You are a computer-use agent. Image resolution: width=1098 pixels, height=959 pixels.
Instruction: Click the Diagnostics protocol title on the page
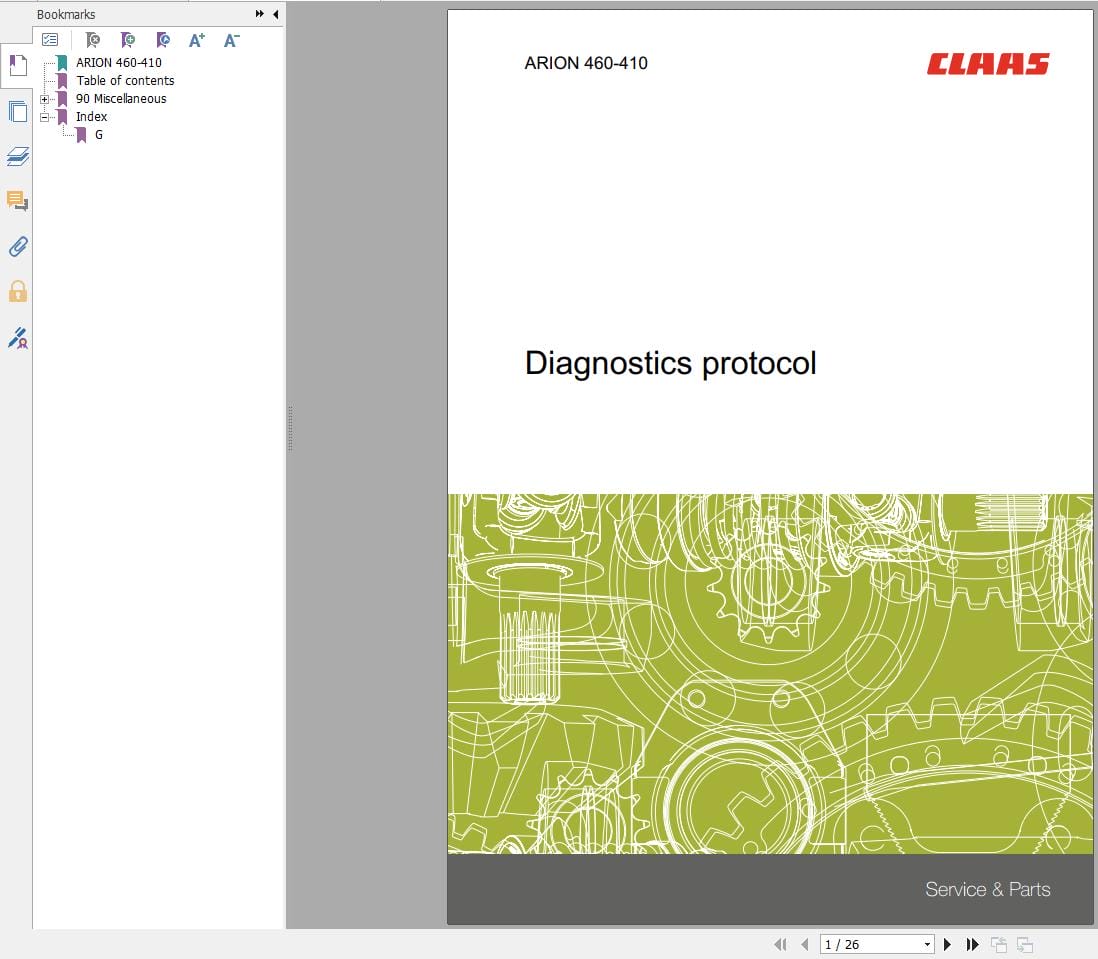click(x=670, y=364)
